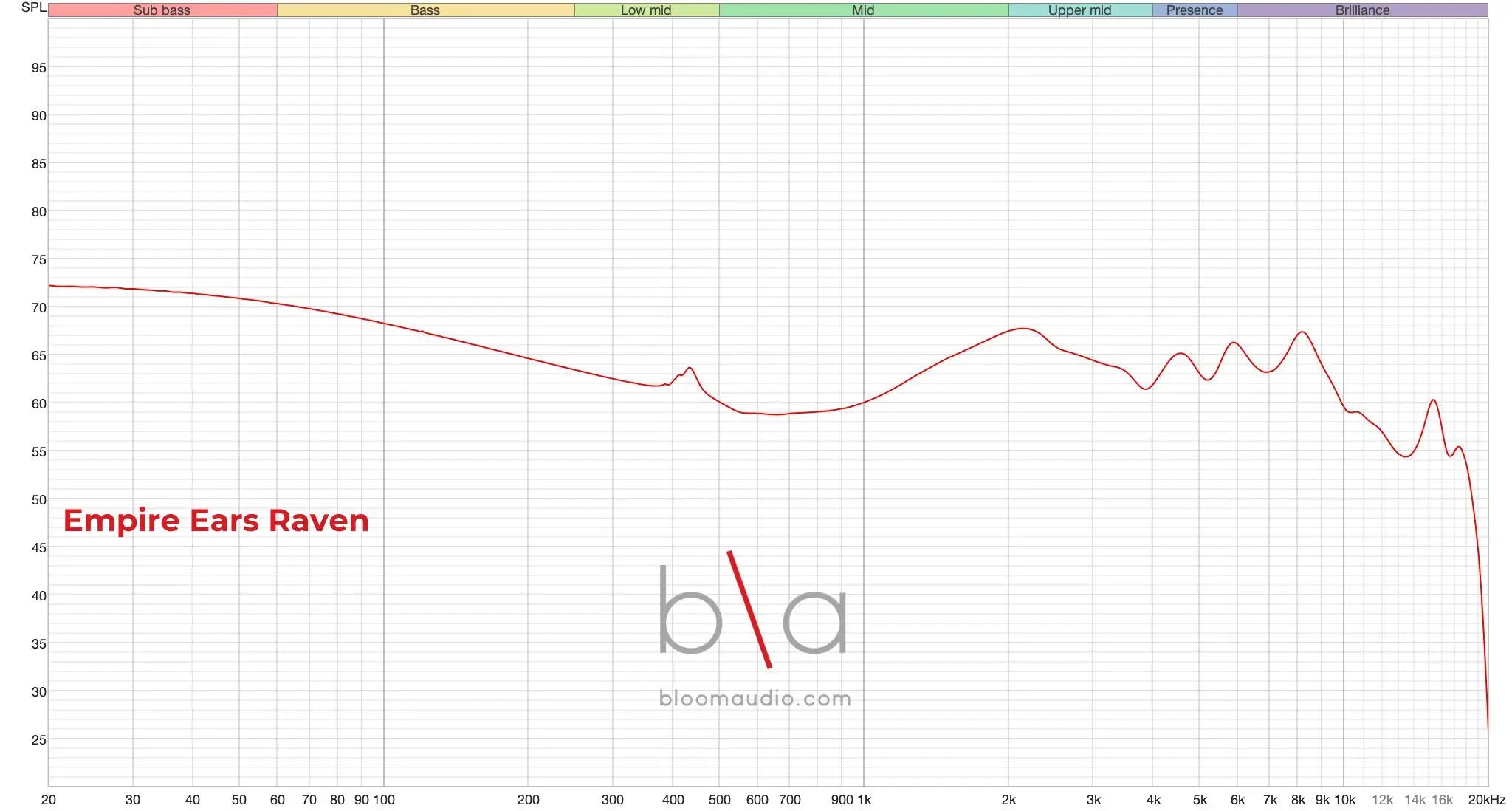Click the small curve bump near 400 Hz

(690, 368)
